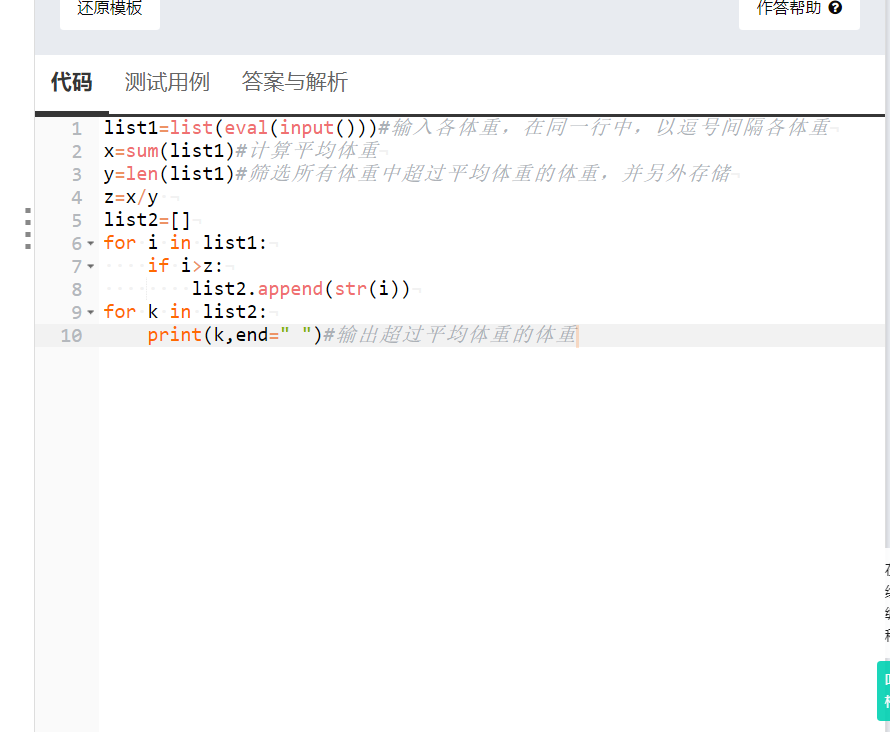Viewport: 890px width, 732px height.
Task: Collapse the fold arrow on line 9
Action: tap(91, 312)
